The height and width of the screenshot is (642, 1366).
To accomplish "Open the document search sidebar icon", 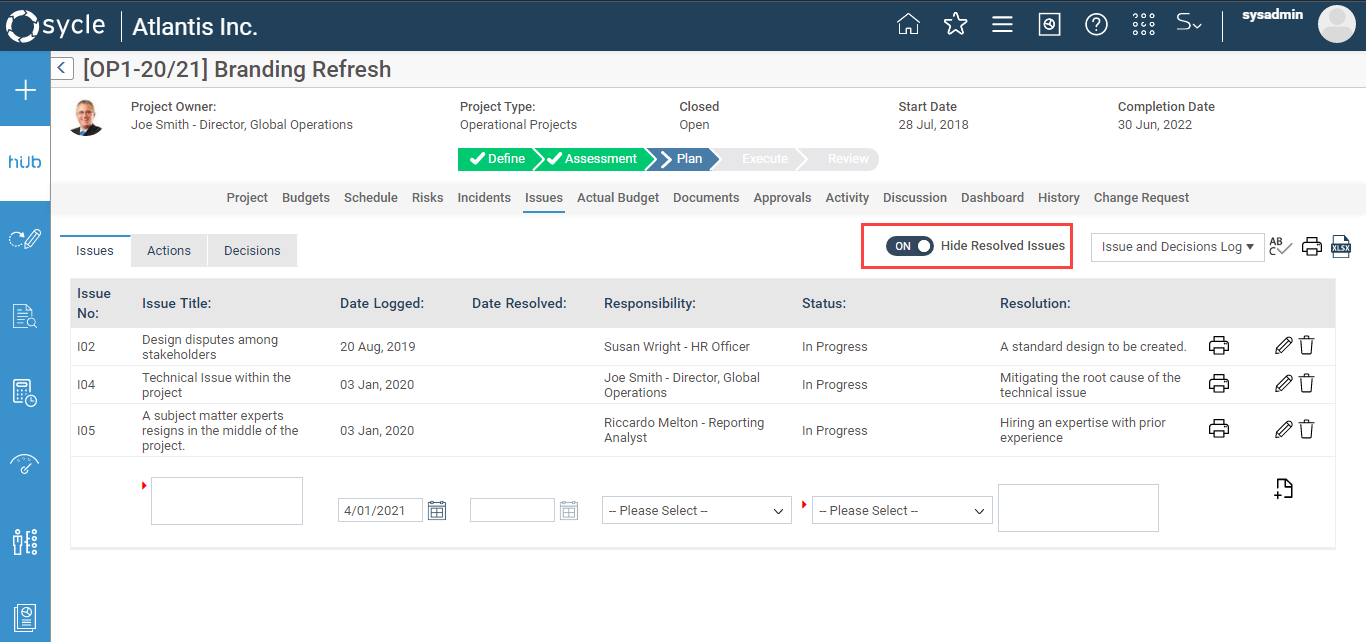I will click(25, 316).
